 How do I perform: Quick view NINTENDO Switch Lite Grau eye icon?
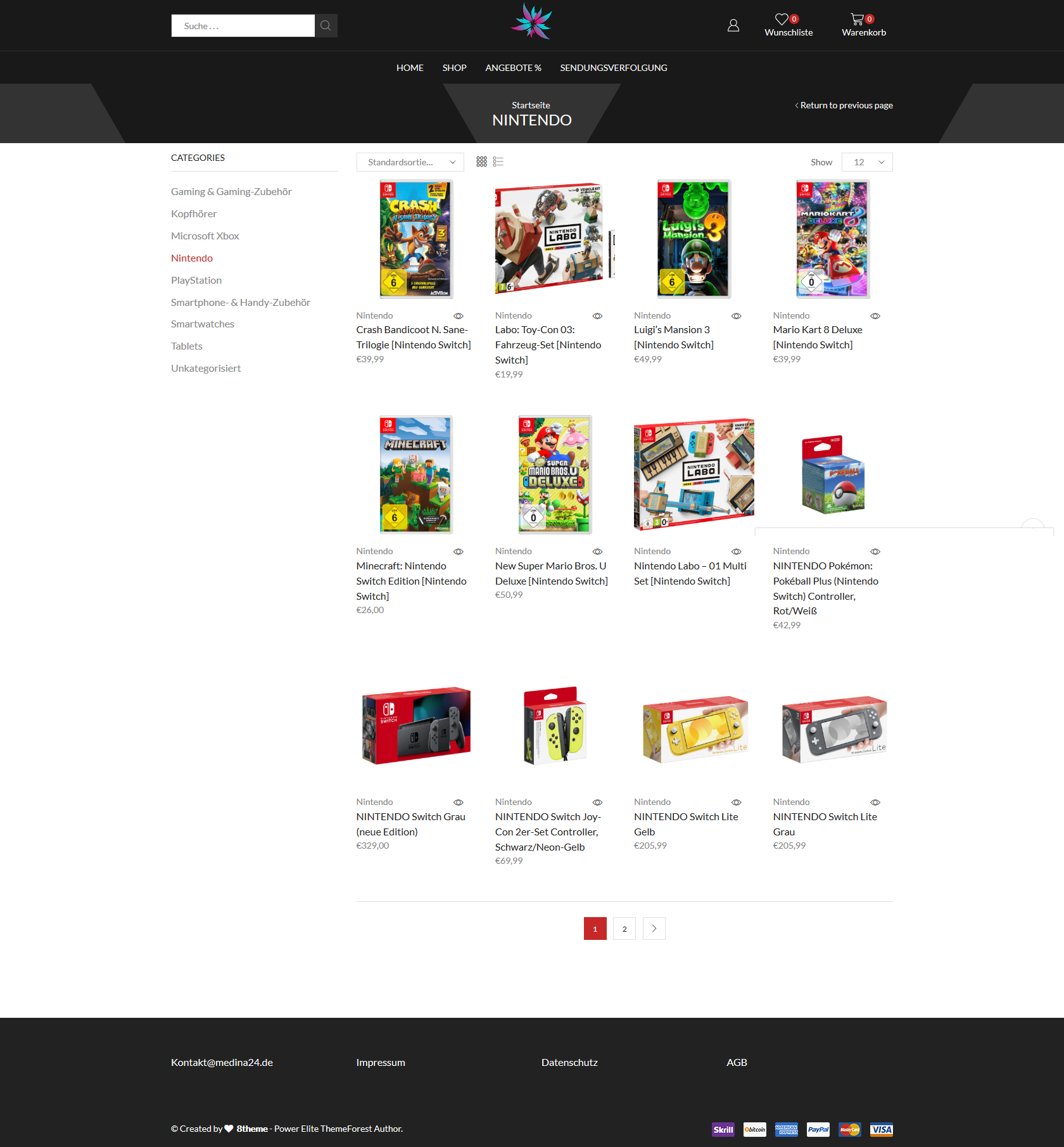875,802
